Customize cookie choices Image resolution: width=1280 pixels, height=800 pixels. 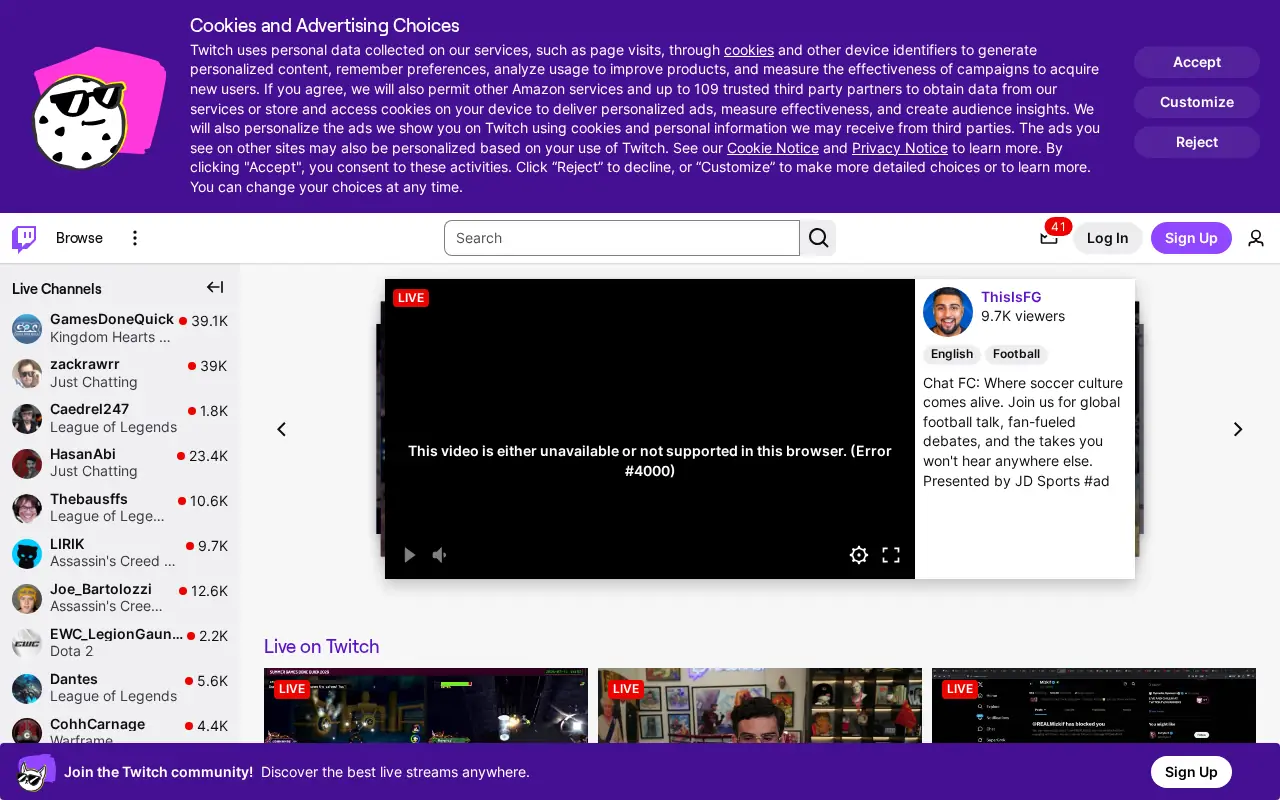[1197, 102]
